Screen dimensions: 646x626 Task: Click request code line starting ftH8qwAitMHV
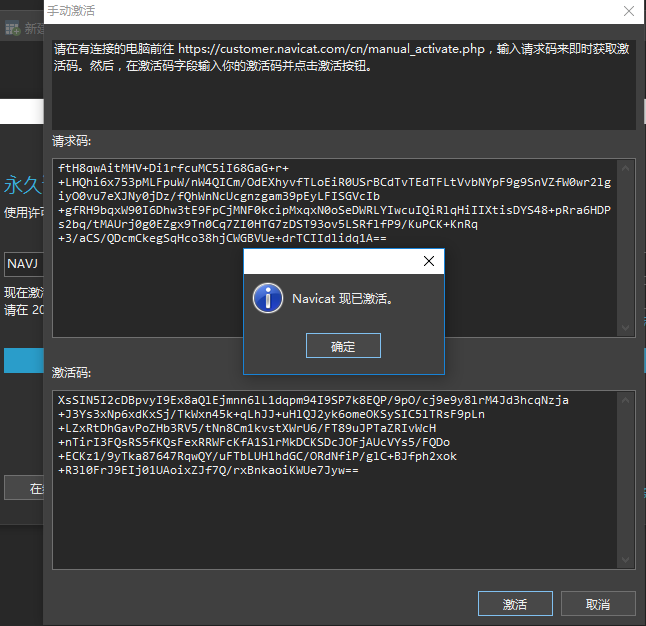pos(173,168)
